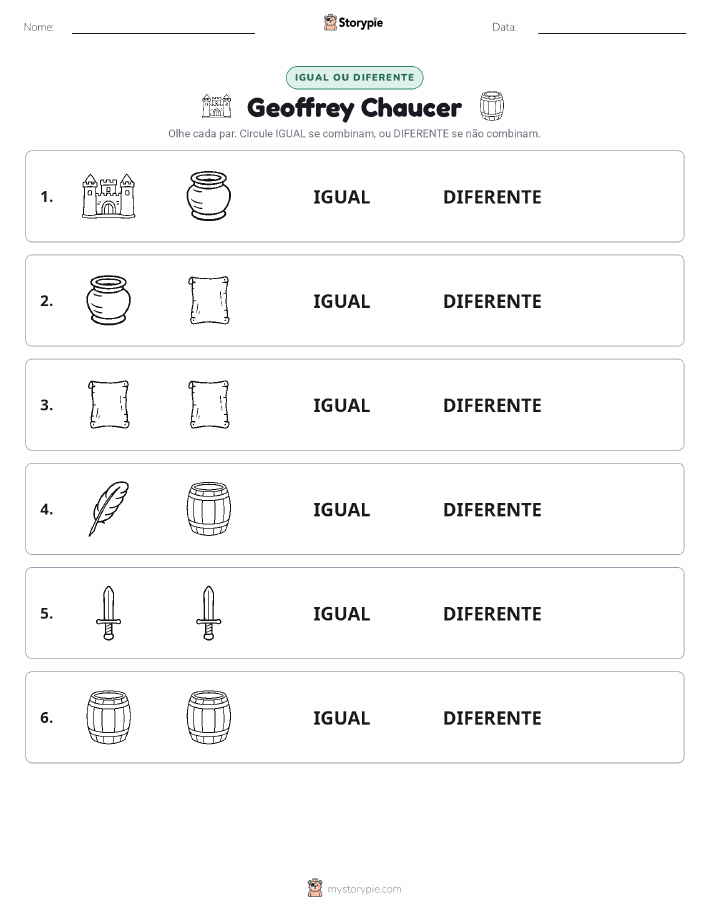The width and height of the screenshot is (709, 917).
Task: Open the mystorypie.com footer link
Action: click(354, 888)
